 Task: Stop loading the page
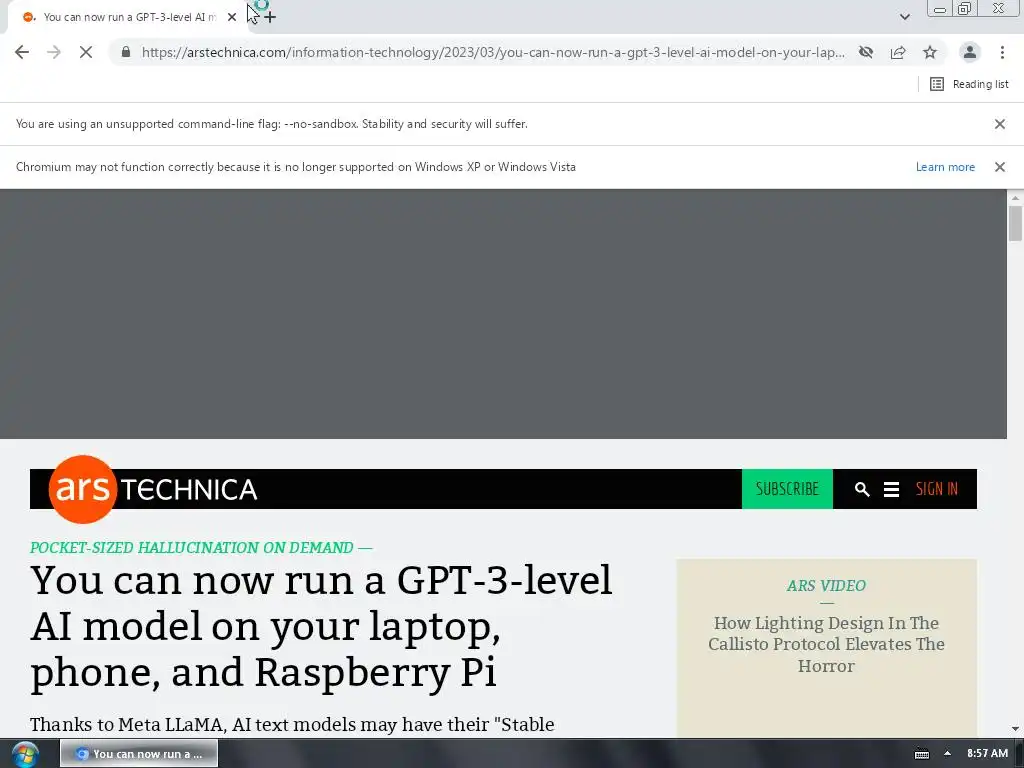pyautogui.click(x=86, y=52)
